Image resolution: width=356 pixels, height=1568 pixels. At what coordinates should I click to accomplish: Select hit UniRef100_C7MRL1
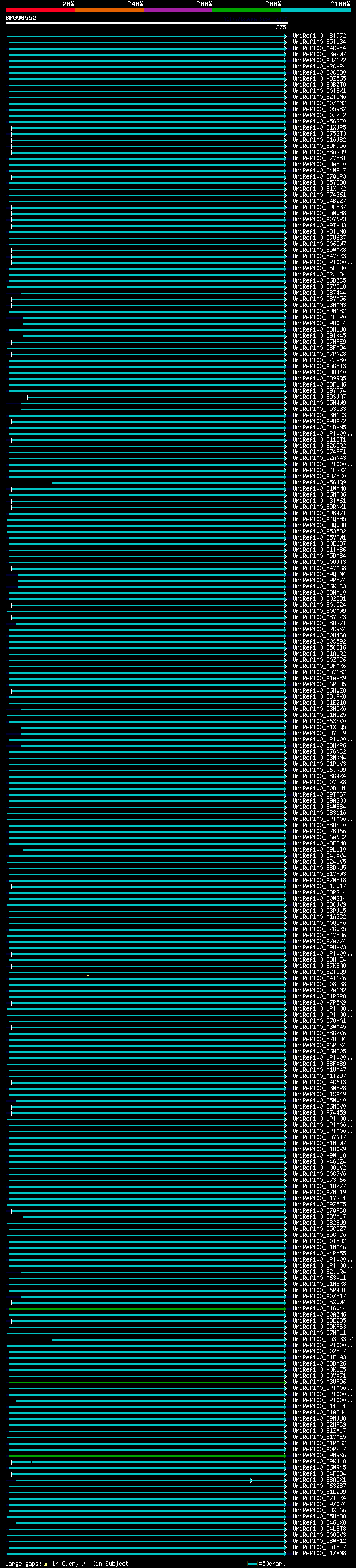click(x=319, y=1333)
